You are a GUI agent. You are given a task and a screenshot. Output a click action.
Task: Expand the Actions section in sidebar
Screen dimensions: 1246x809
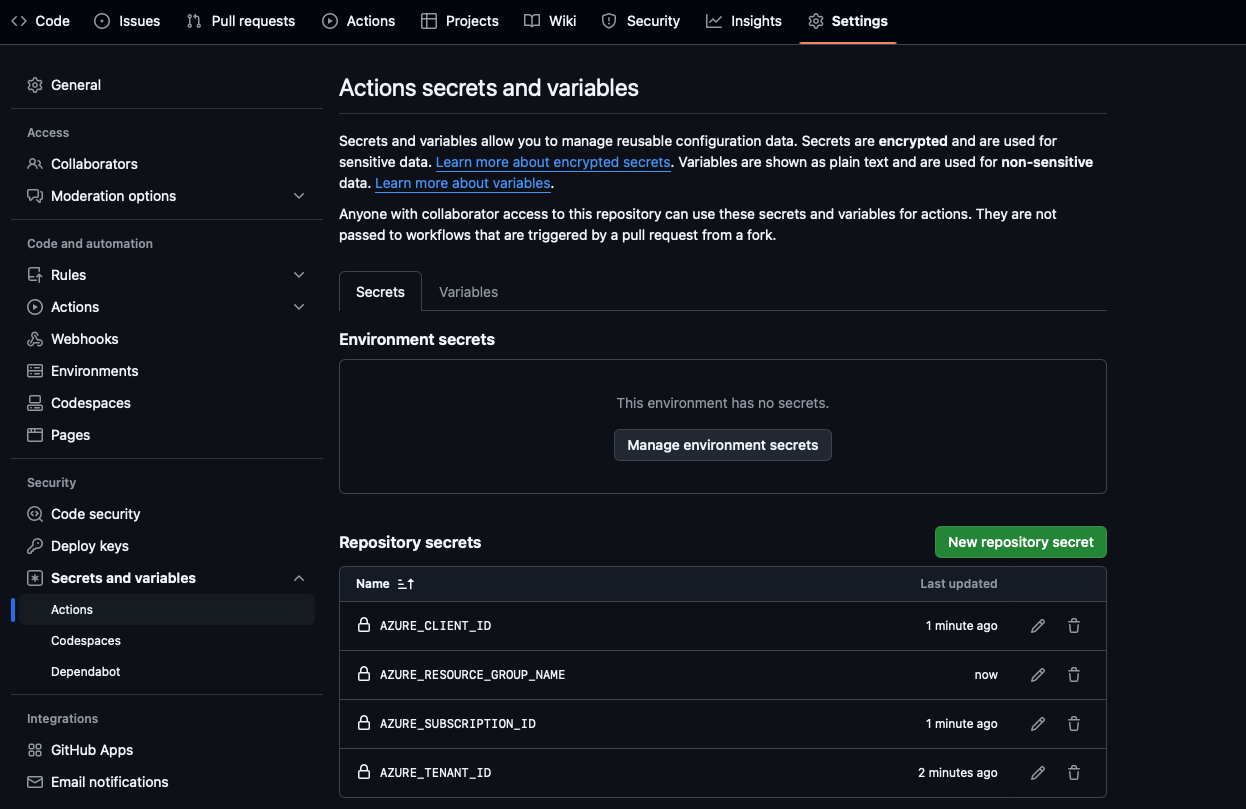pos(298,307)
